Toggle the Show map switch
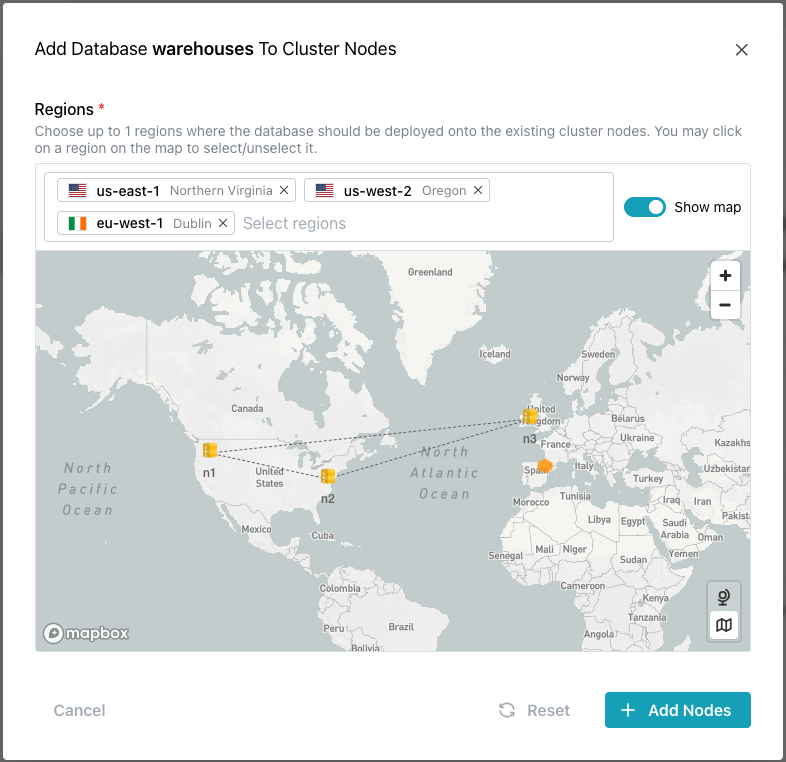 [x=645, y=207]
